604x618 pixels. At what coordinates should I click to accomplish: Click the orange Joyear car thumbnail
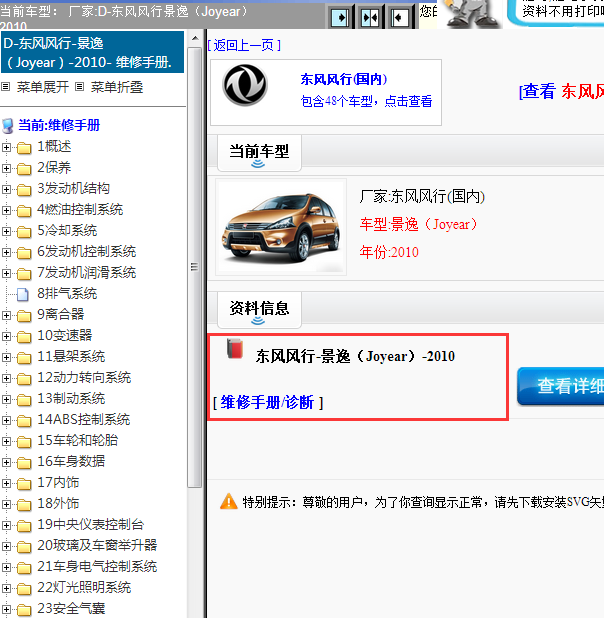[x=281, y=227]
